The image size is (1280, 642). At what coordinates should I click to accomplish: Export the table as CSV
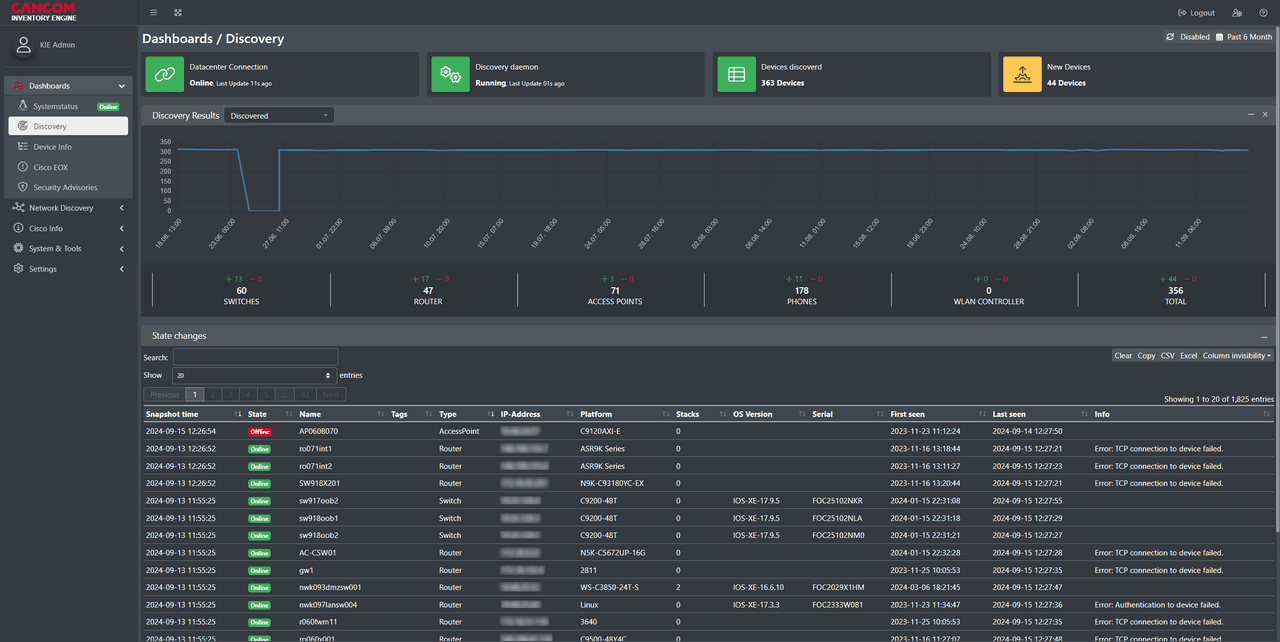tap(1167, 355)
